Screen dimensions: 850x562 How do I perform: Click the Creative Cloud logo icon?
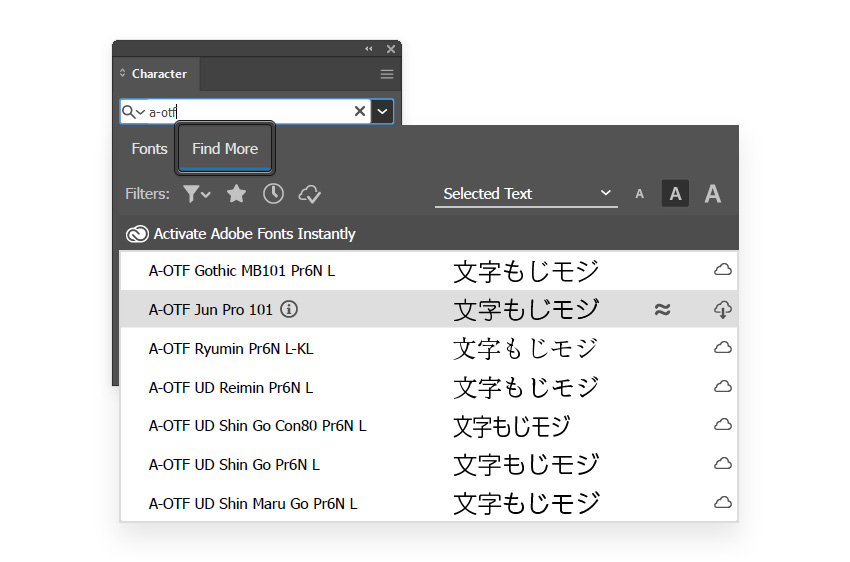137,234
